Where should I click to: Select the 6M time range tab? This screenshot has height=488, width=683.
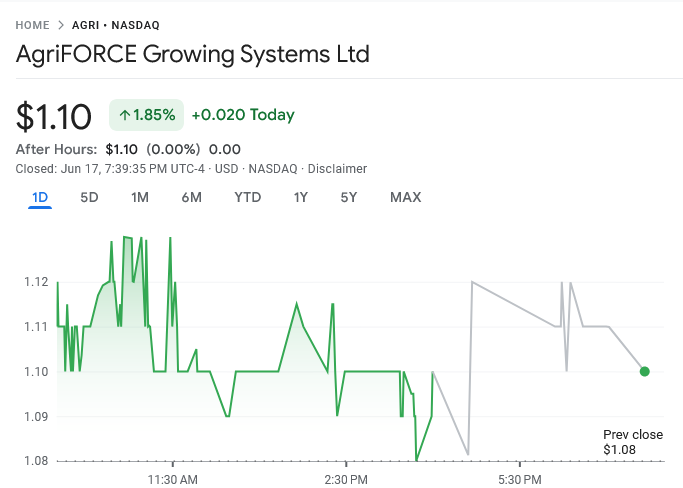[x=191, y=197]
